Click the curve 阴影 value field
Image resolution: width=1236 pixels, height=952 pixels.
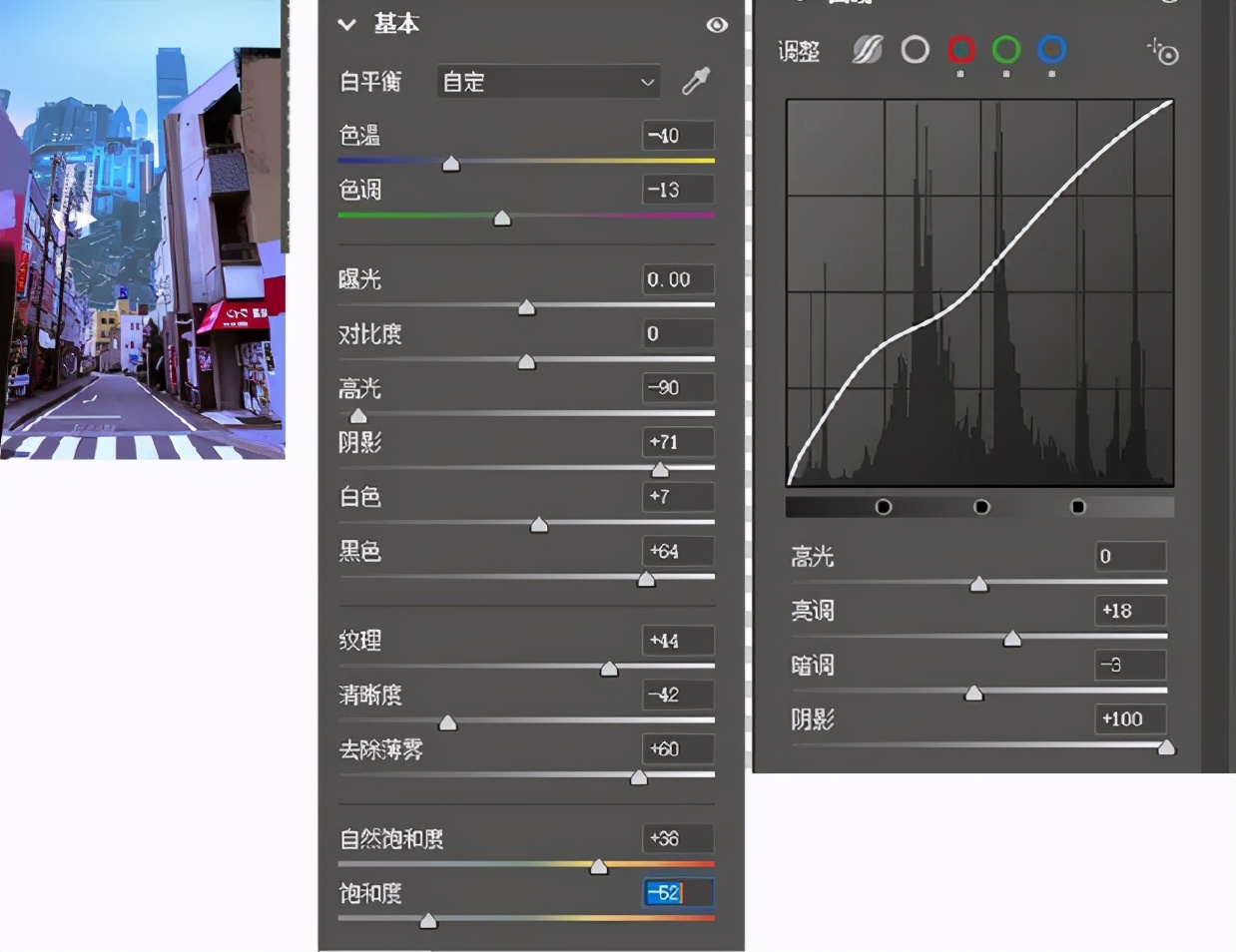pyautogui.click(x=1130, y=718)
